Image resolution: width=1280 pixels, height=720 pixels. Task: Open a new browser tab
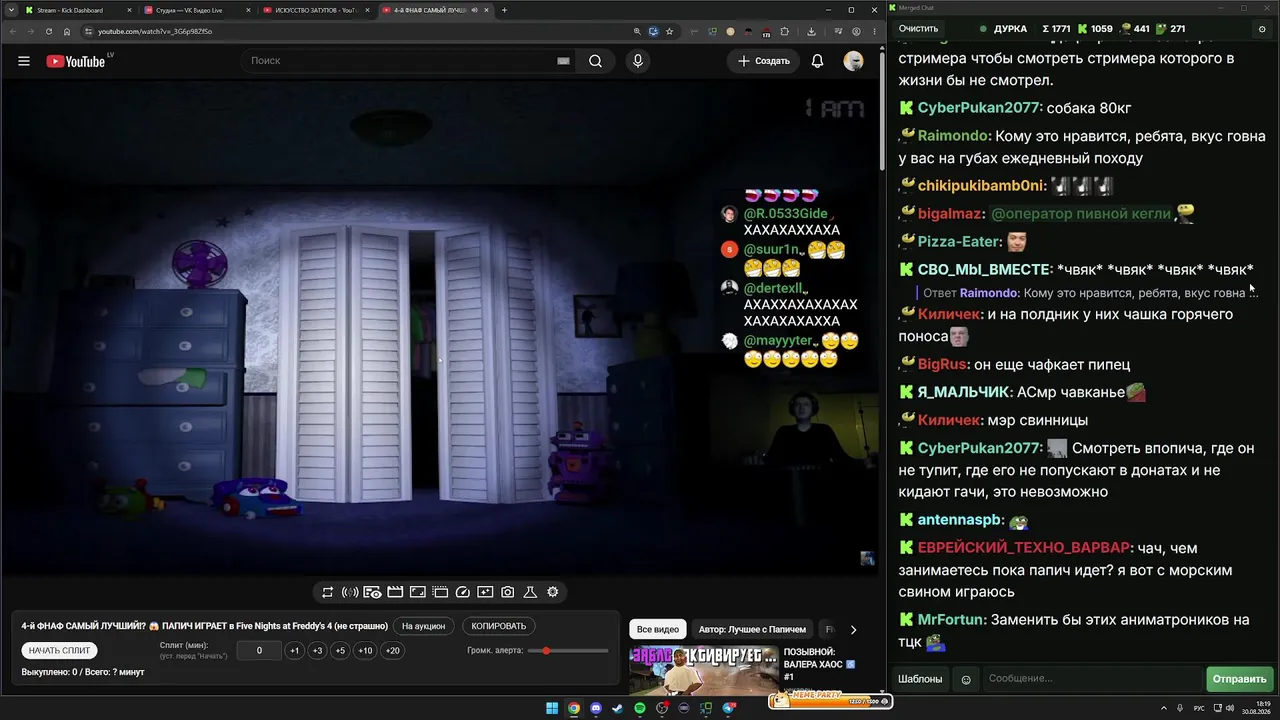(504, 10)
